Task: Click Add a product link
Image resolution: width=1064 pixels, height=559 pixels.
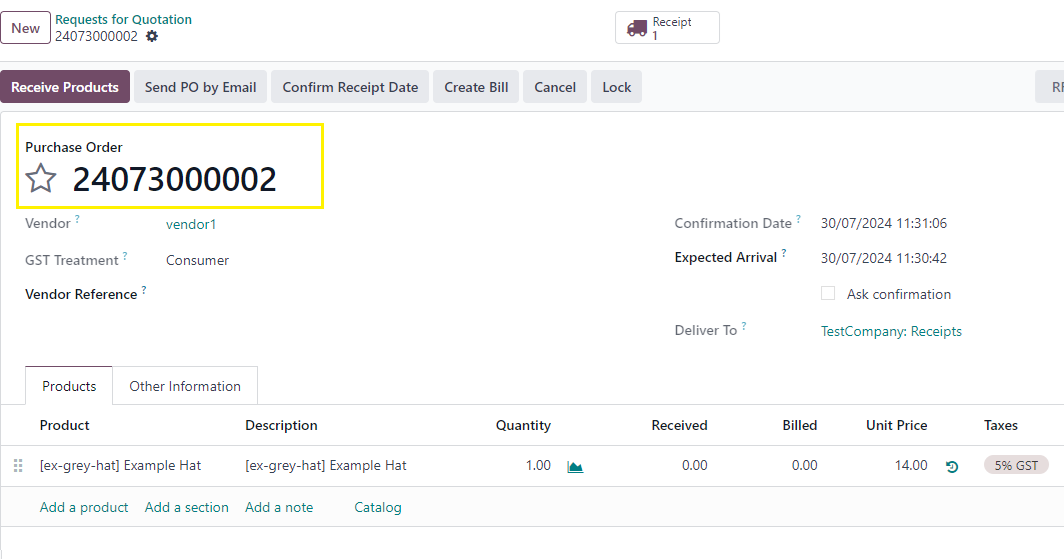Action: [x=84, y=507]
